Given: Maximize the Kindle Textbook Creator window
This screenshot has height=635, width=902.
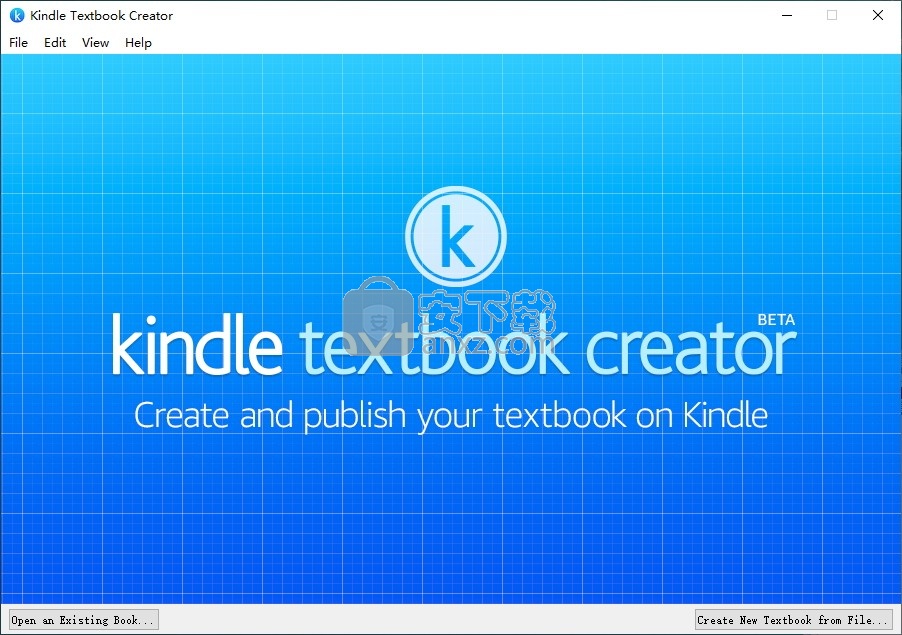Looking at the screenshot, I should point(832,16).
